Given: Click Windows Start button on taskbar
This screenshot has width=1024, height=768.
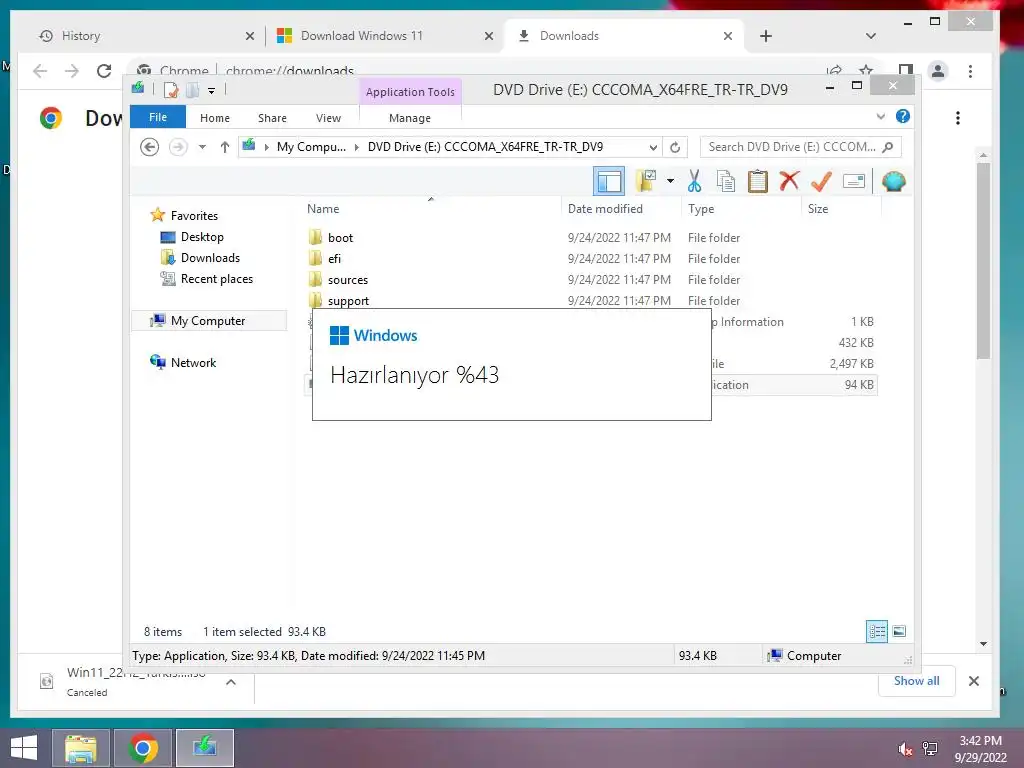Looking at the screenshot, I should point(24,747).
